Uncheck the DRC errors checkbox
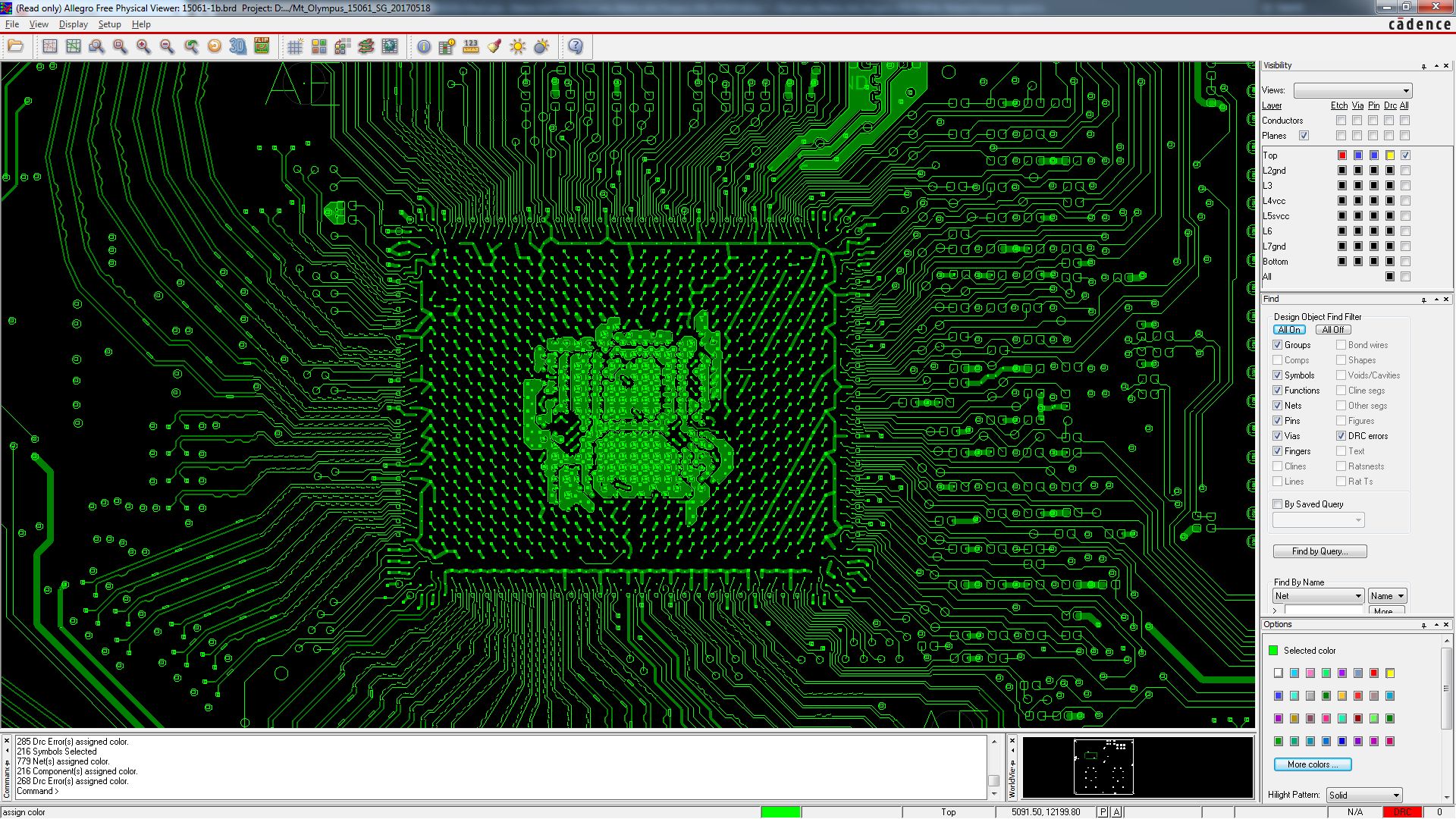Image resolution: width=1456 pixels, height=819 pixels. click(1341, 436)
